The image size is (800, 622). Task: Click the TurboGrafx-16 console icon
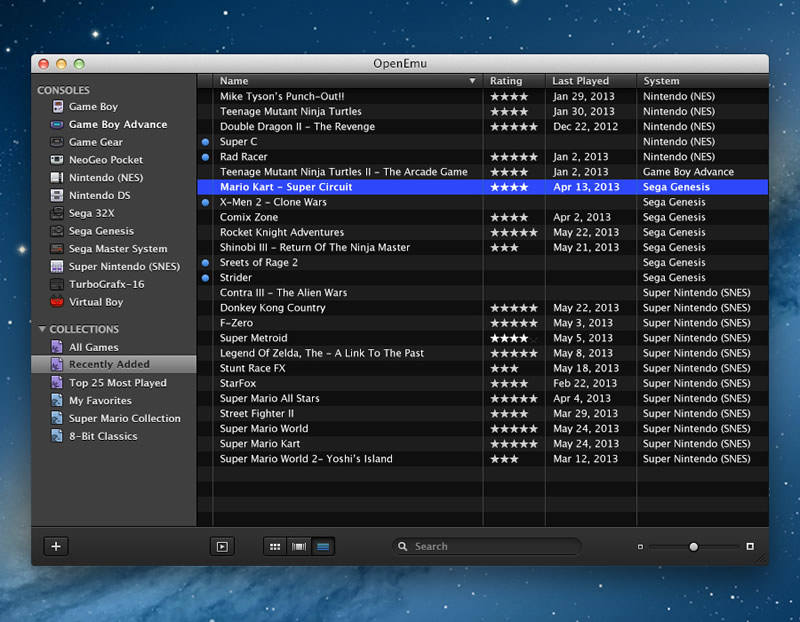tap(57, 284)
